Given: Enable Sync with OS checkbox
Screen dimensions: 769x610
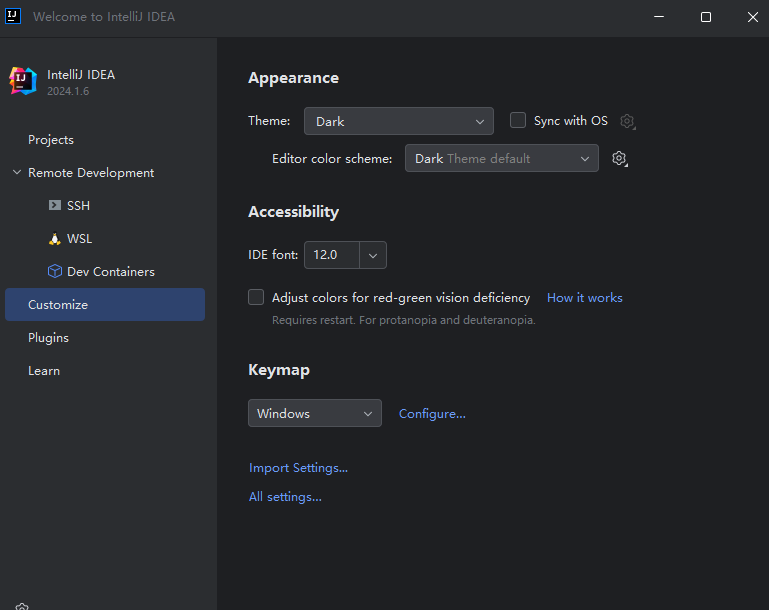Looking at the screenshot, I should click(518, 120).
